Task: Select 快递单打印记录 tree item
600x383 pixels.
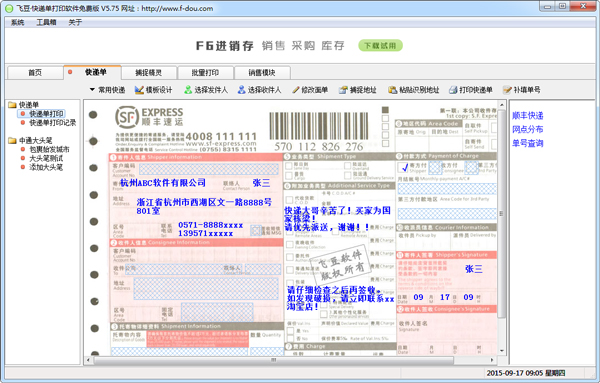Action: (x=53, y=122)
